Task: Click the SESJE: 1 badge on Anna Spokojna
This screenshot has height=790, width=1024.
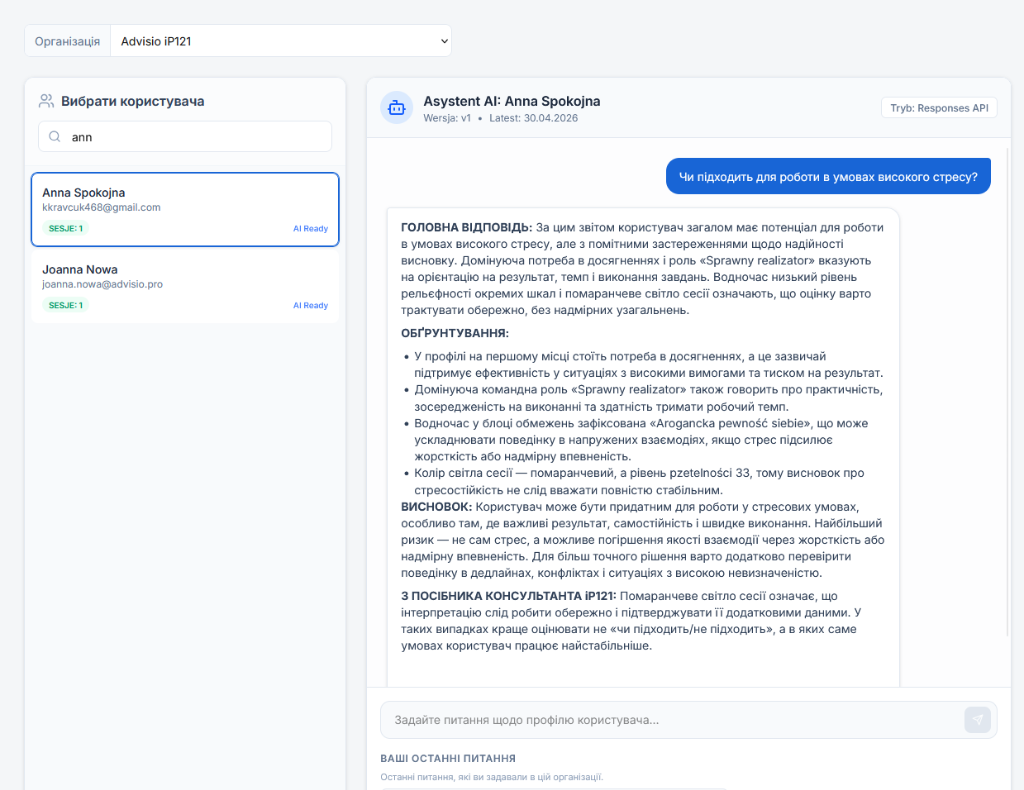Action: tap(66, 229)
